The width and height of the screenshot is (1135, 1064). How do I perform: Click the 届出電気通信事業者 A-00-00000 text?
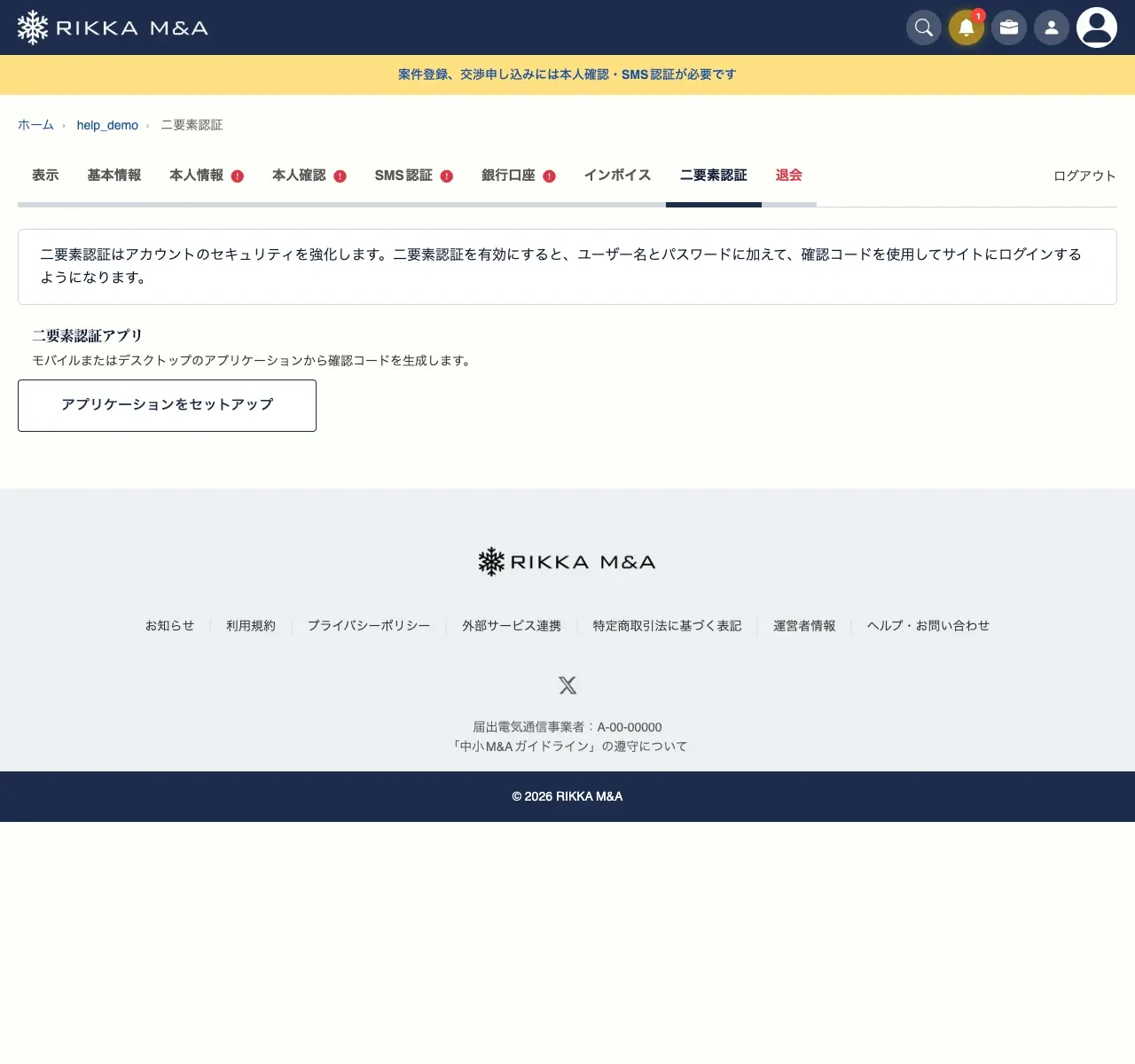point(567,727)
